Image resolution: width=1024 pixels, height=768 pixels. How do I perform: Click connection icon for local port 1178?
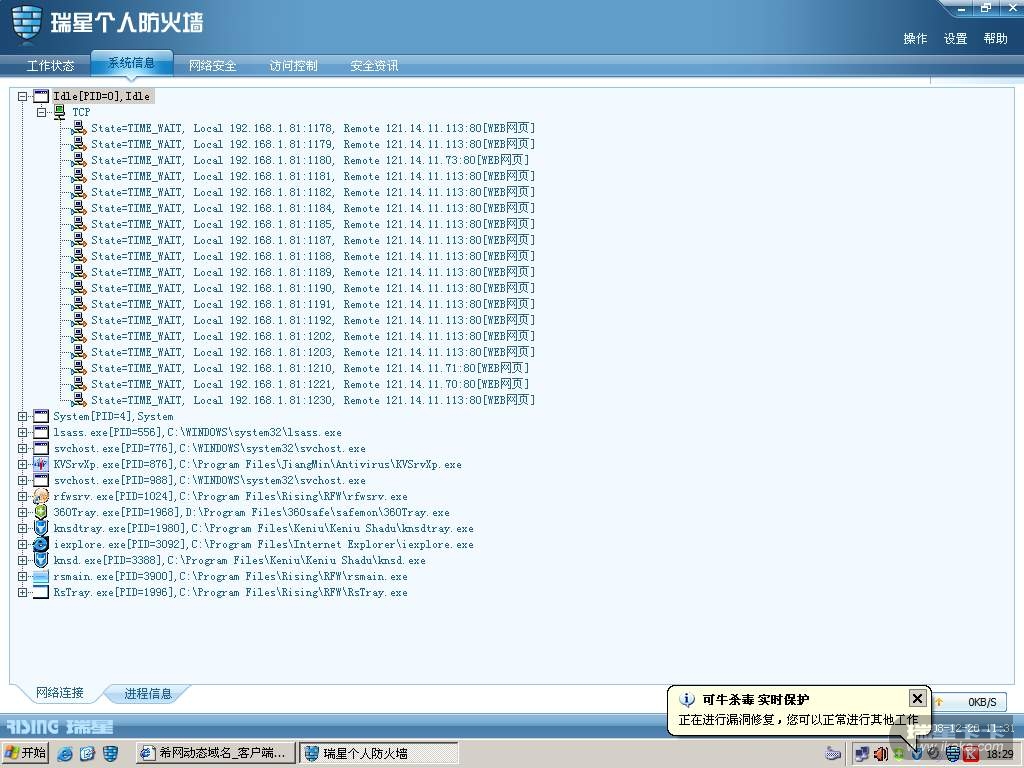79,128
